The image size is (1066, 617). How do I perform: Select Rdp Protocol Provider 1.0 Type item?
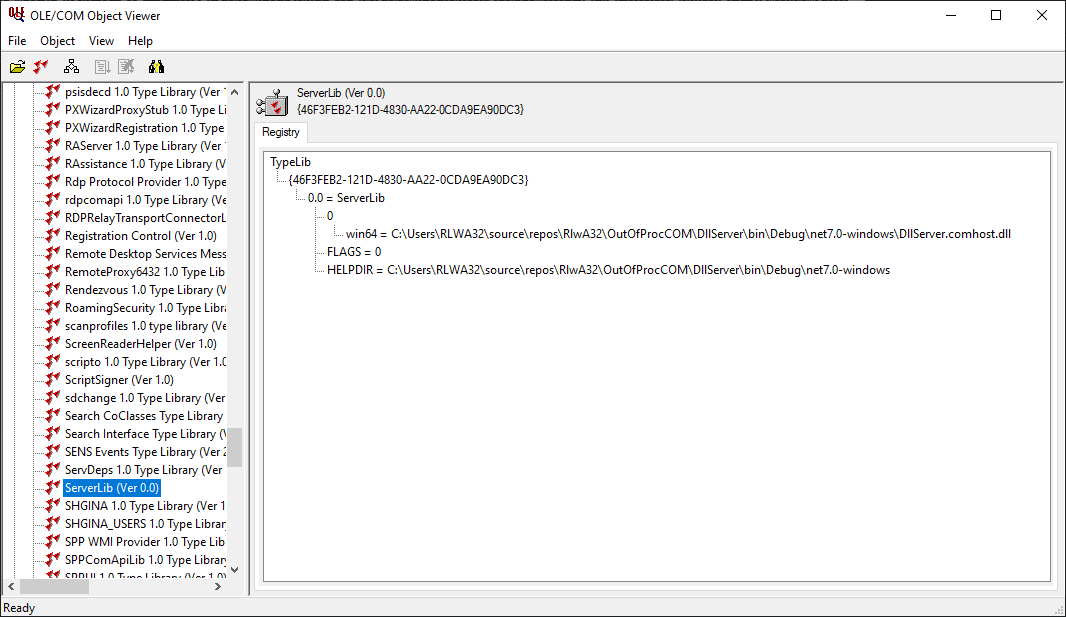tap(145, 181)
